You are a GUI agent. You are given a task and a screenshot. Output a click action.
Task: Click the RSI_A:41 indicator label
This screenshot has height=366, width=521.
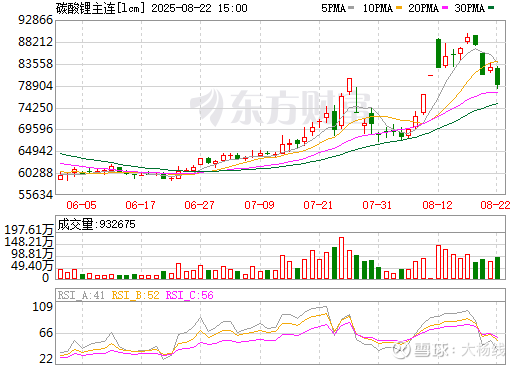tap(81, 295)
